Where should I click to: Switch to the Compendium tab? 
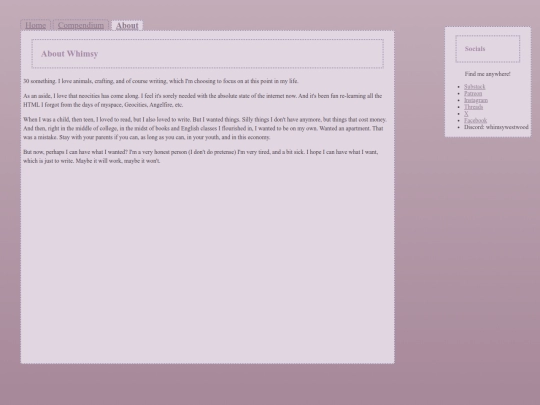pyautogui.click(x=81, y=25)
